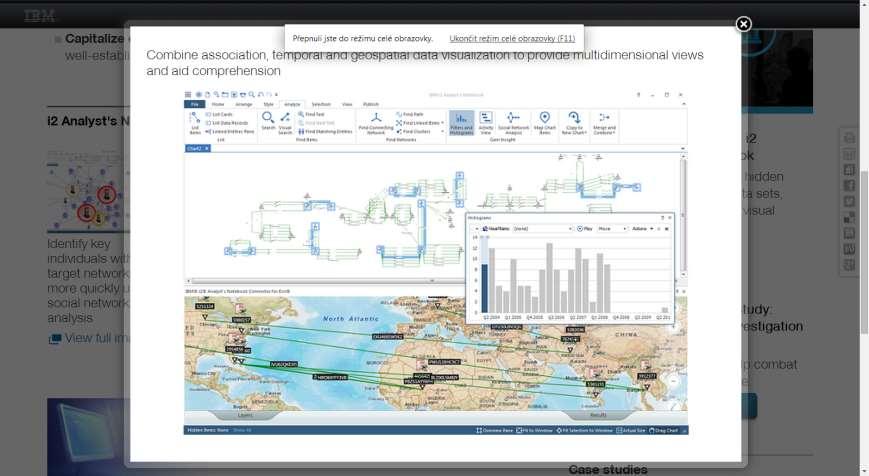The width and height of the screenshot is (869, 476).
Task: Click the vertical scrollbar of the chart pane
Action: (683, 216)
